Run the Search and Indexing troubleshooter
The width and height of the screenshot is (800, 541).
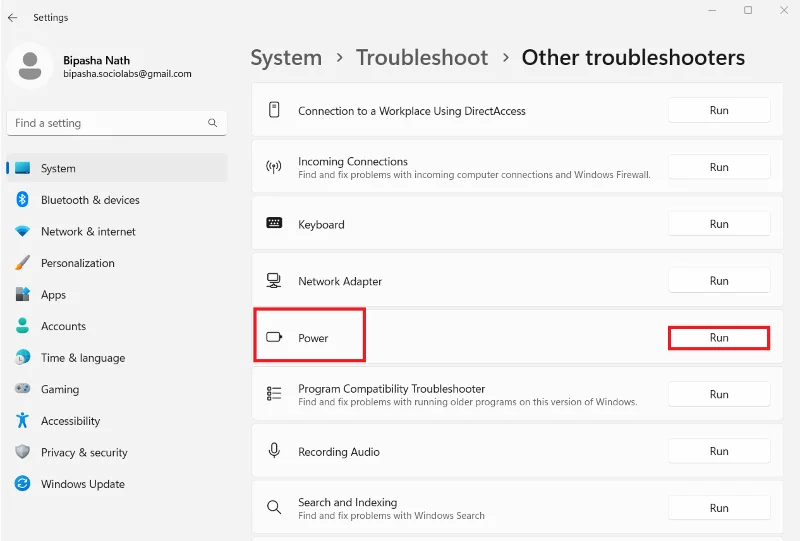(719, 508)
